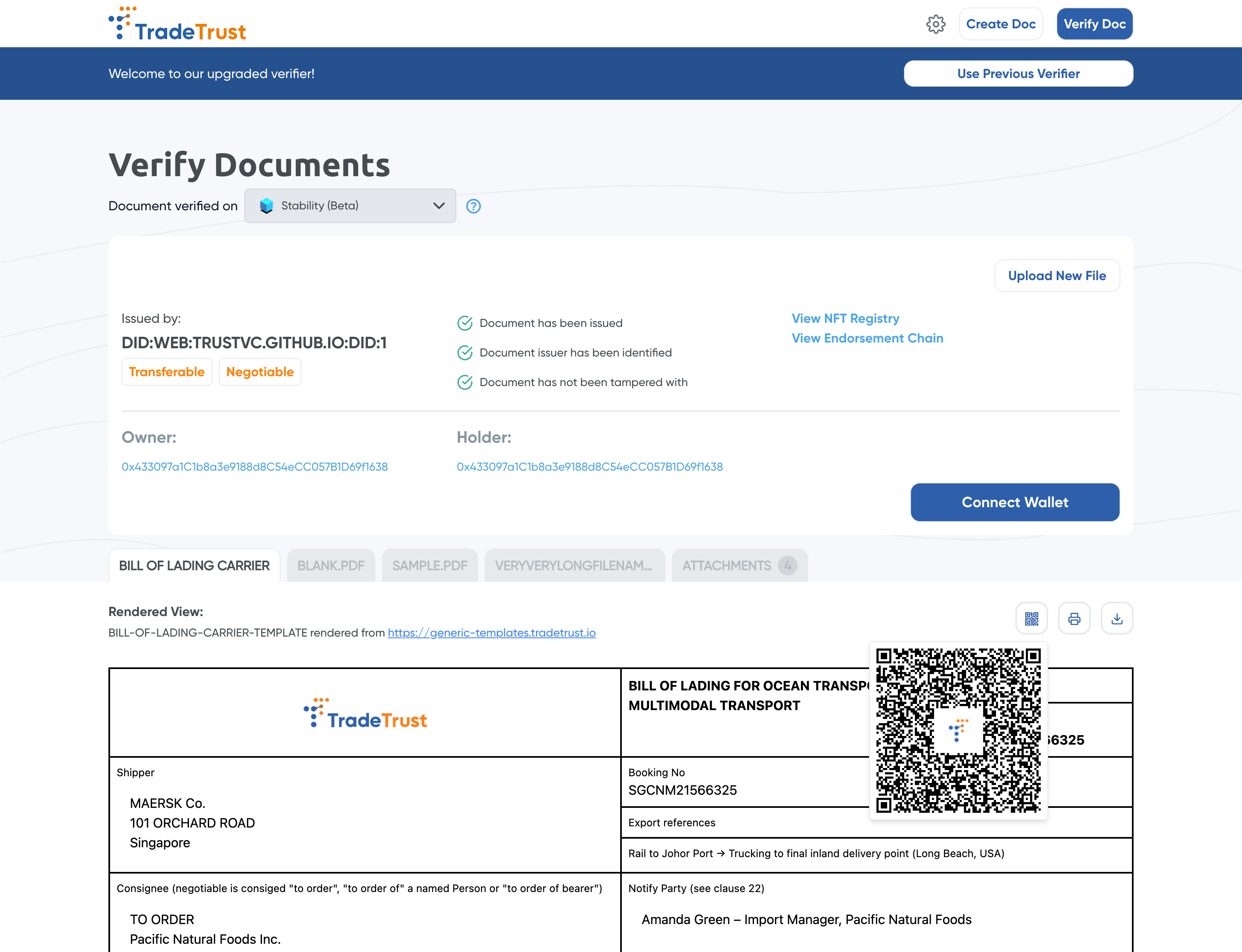Click the displayed QR code image
Image resolution: width=1242 pixels, height=952 pixels.
[x=958, y=731]
